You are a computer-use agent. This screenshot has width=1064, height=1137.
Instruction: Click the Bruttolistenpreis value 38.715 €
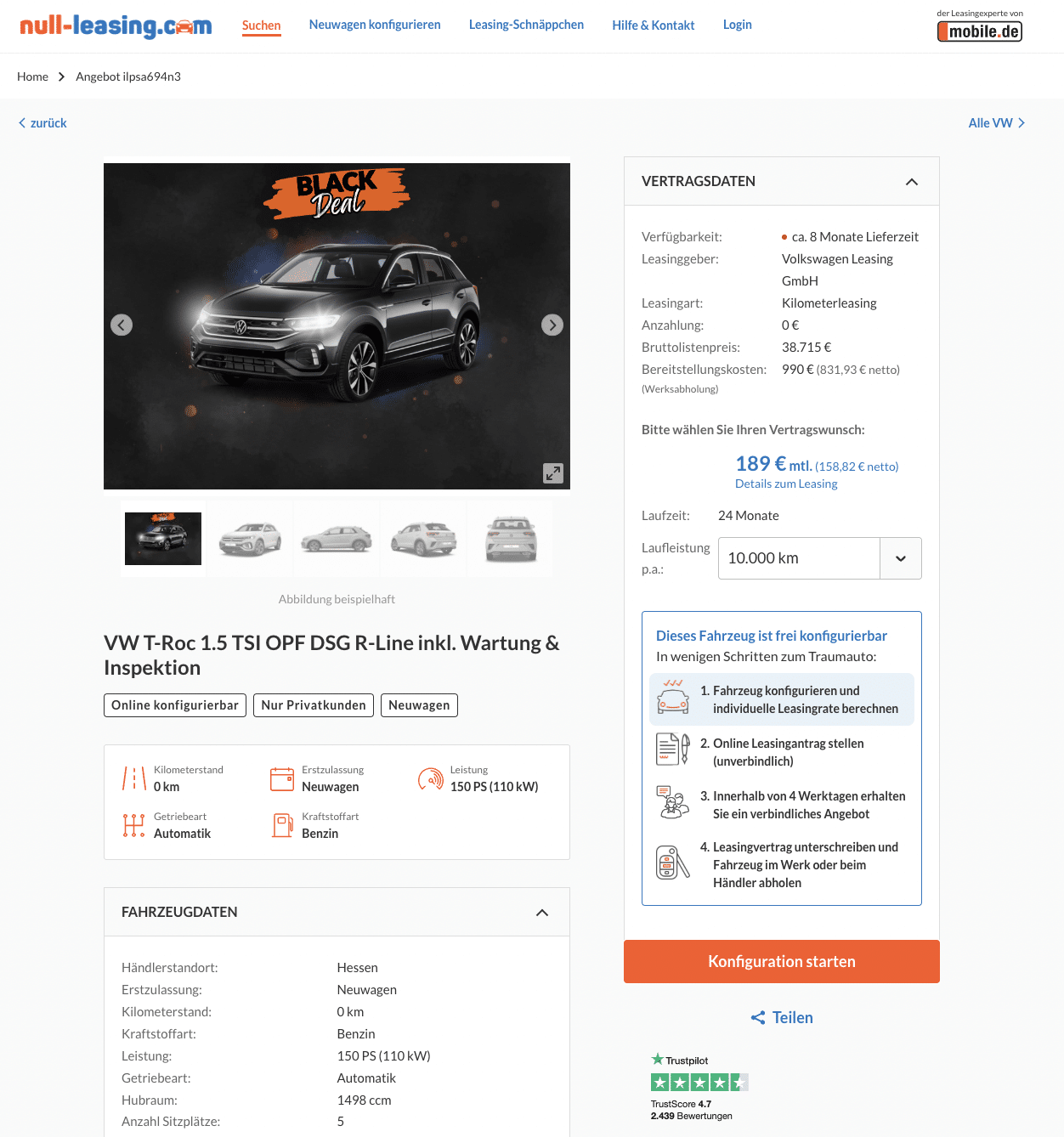(806, 347)
